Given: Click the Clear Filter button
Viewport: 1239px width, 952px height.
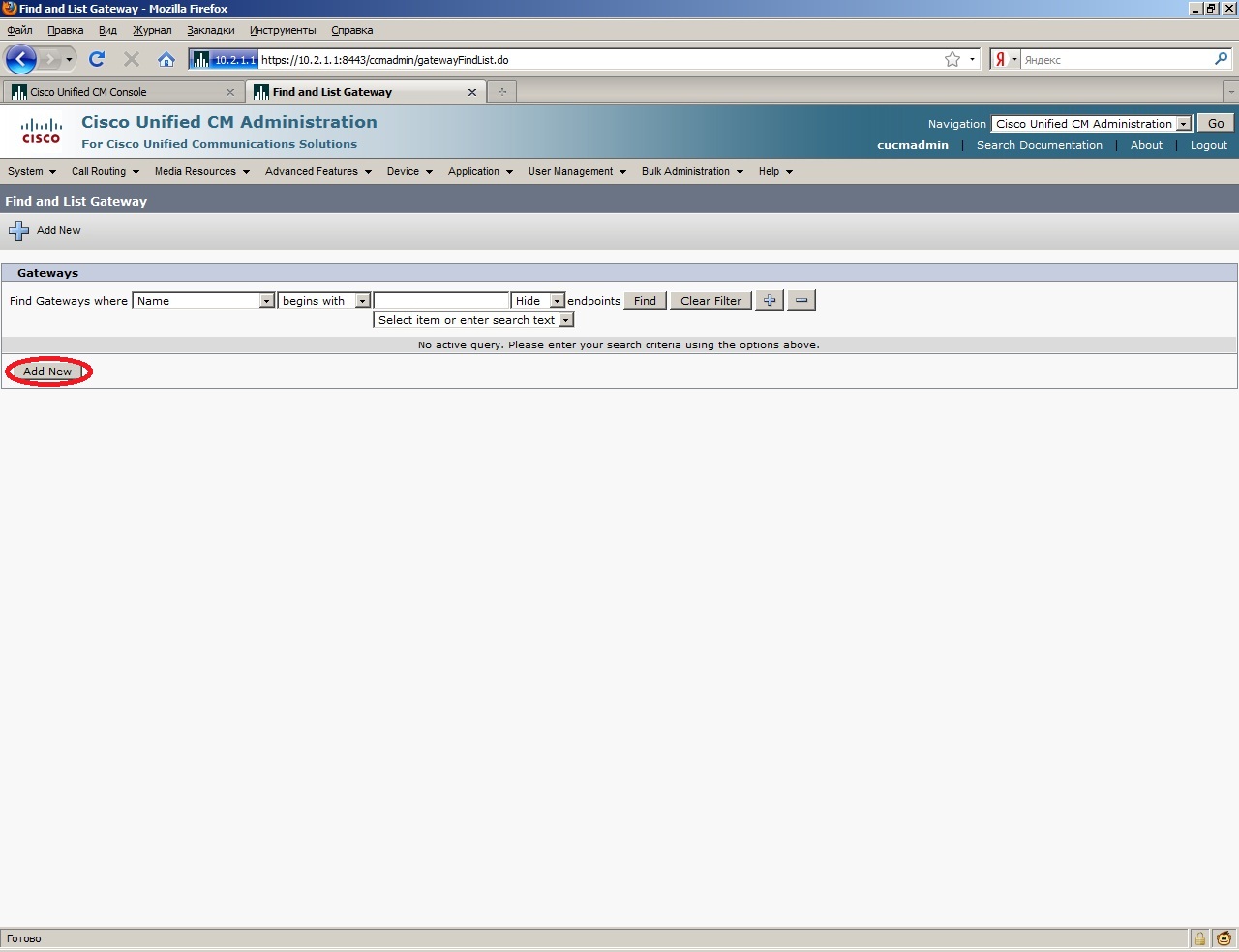Looking at the screenshot, I should click(710, 301).
